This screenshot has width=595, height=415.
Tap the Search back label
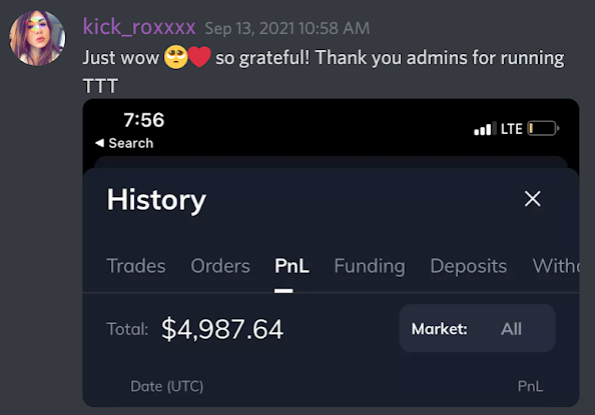click(131, 143)
